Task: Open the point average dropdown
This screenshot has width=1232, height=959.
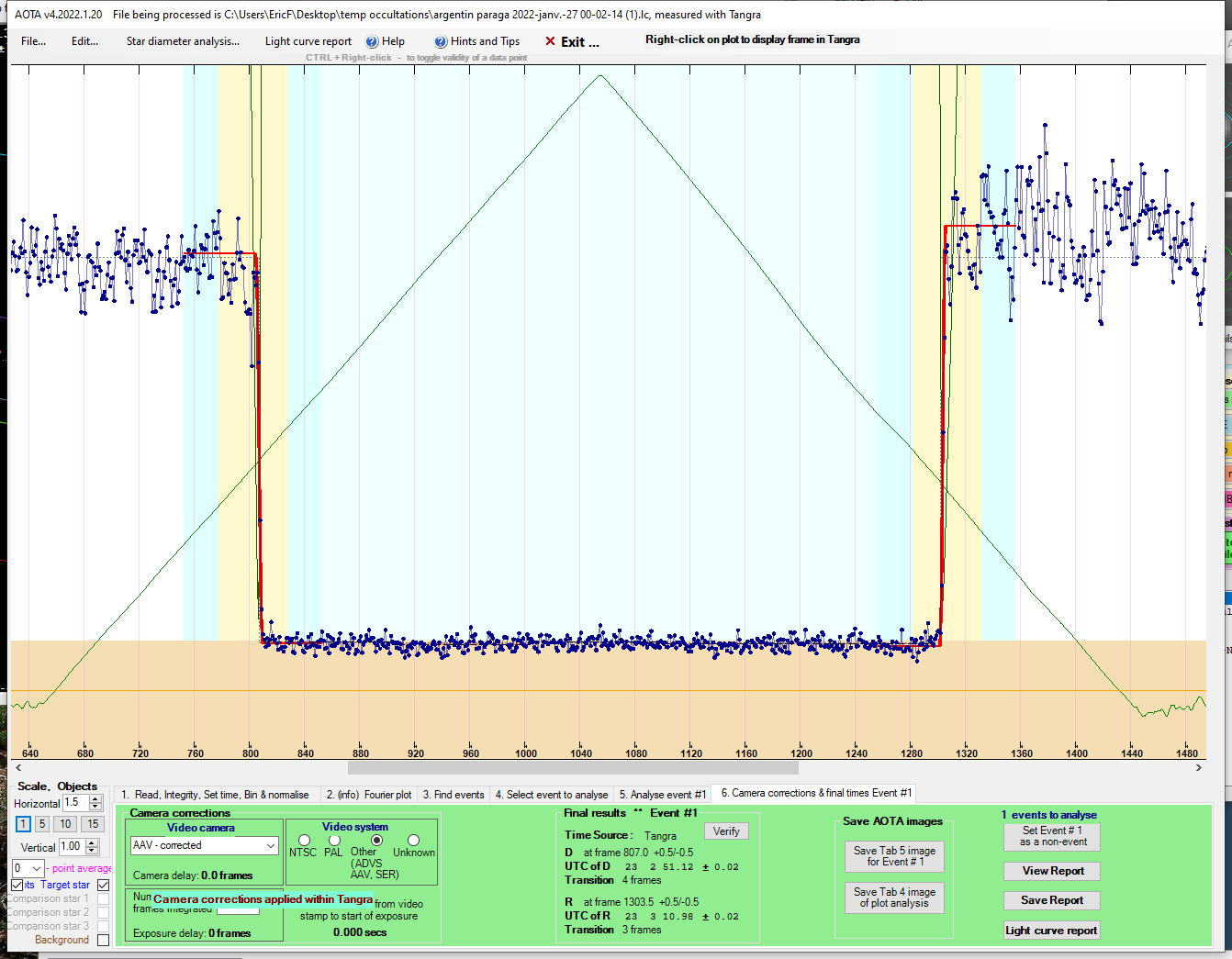Action: (37, 868)
